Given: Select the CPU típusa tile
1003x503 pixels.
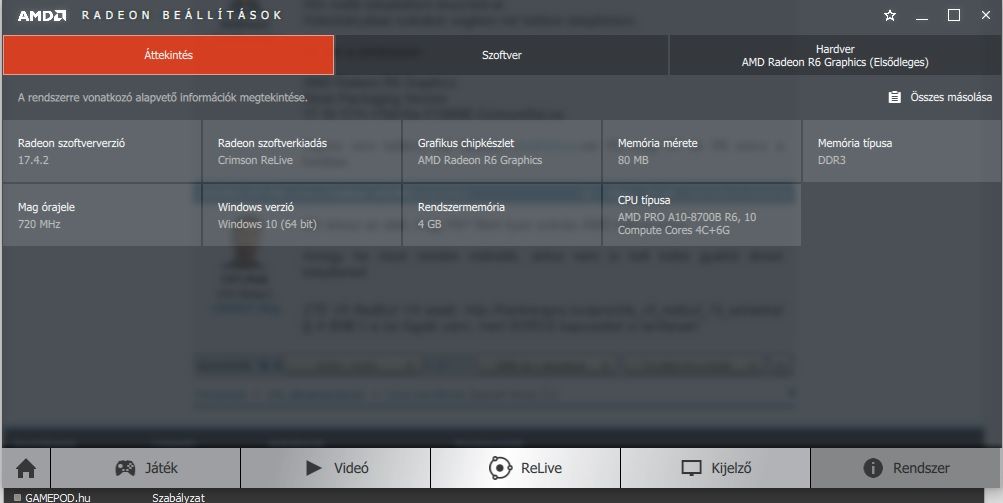Looking at the screenshot, I should pyautogui.click(x=702, y=215).
